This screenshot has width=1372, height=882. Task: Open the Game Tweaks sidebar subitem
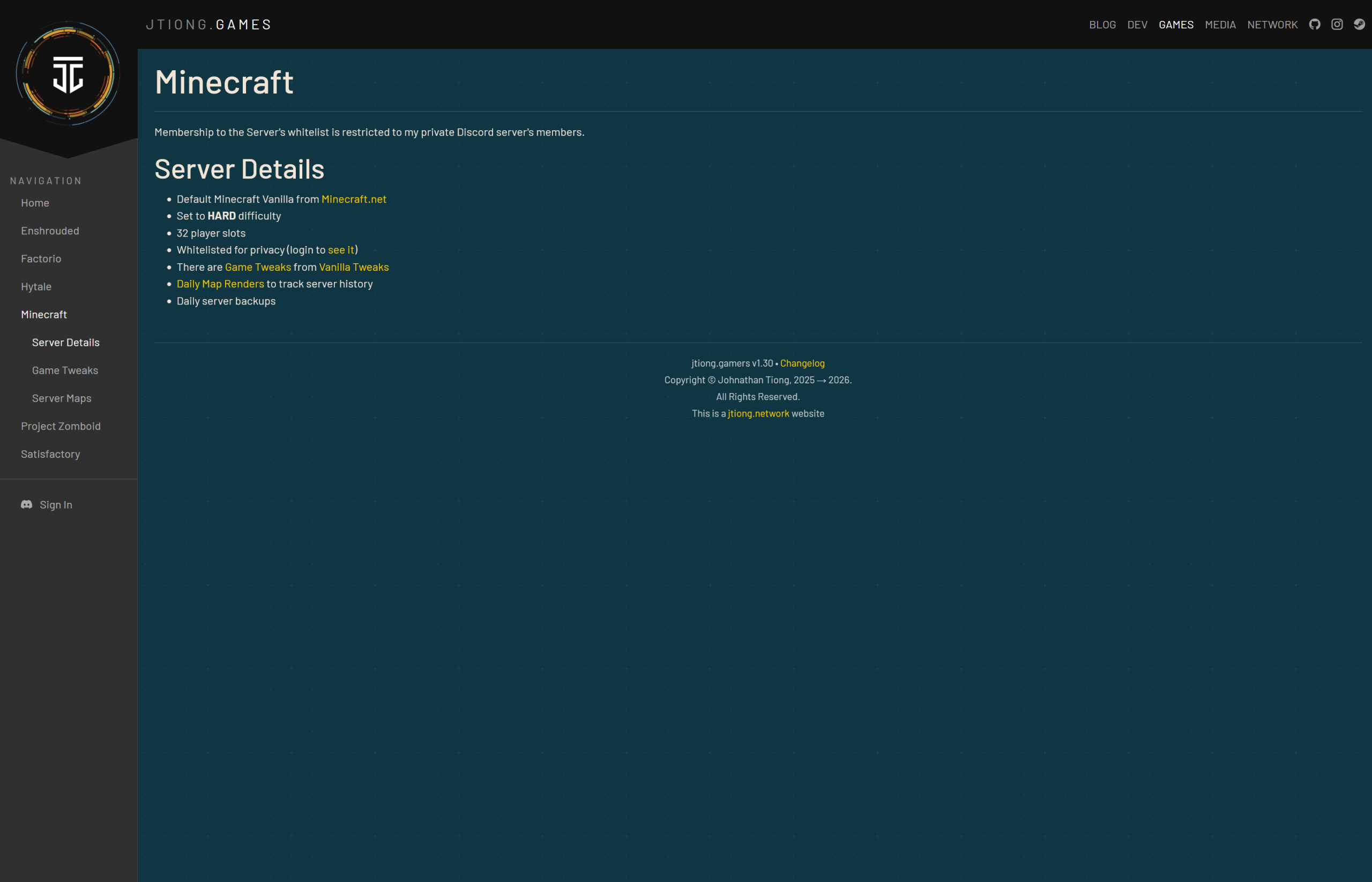tap(65, 370)
